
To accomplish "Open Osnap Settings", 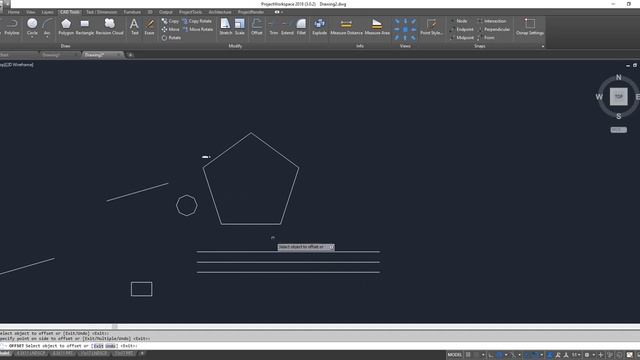I will [x=530, y=27].
